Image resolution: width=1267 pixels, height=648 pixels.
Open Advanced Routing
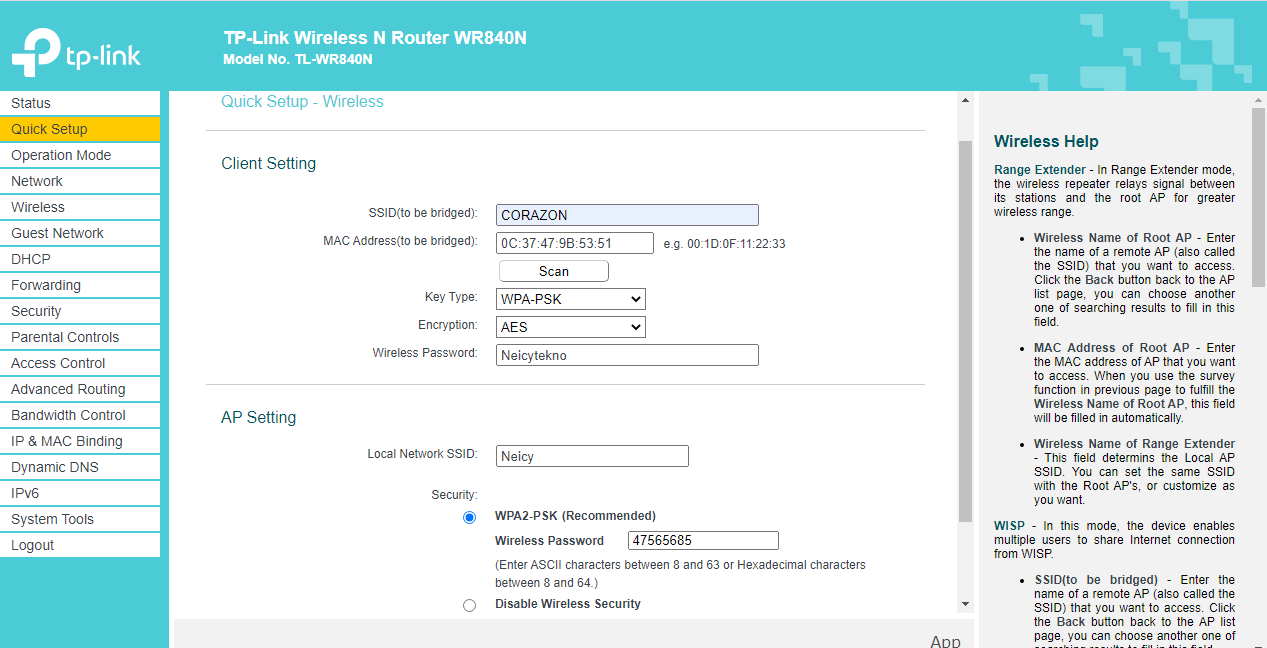pyautogui.click(x=80, y=389)
